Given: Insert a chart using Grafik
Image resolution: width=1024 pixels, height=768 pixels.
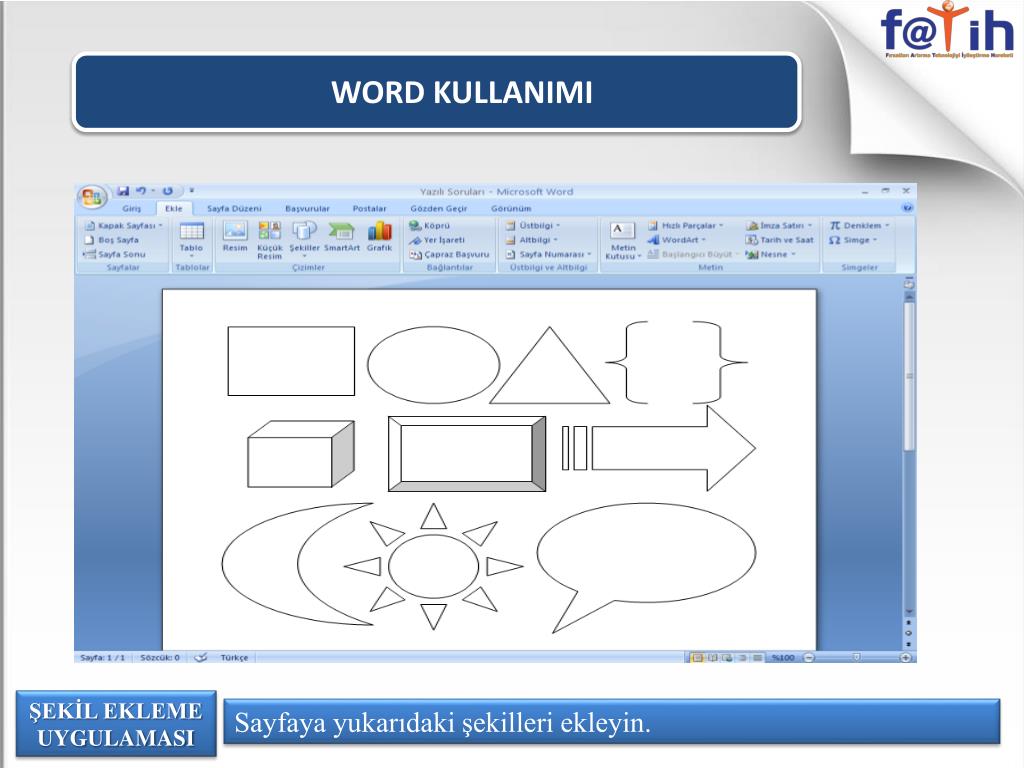Looking at the screenshot, I should [x=379, y=236].
